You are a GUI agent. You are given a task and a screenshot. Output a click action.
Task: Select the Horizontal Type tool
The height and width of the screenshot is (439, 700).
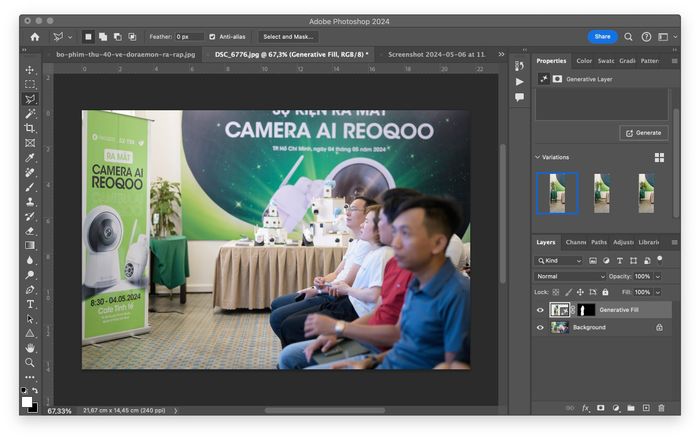pyautogui.click(x=30, y=304)
